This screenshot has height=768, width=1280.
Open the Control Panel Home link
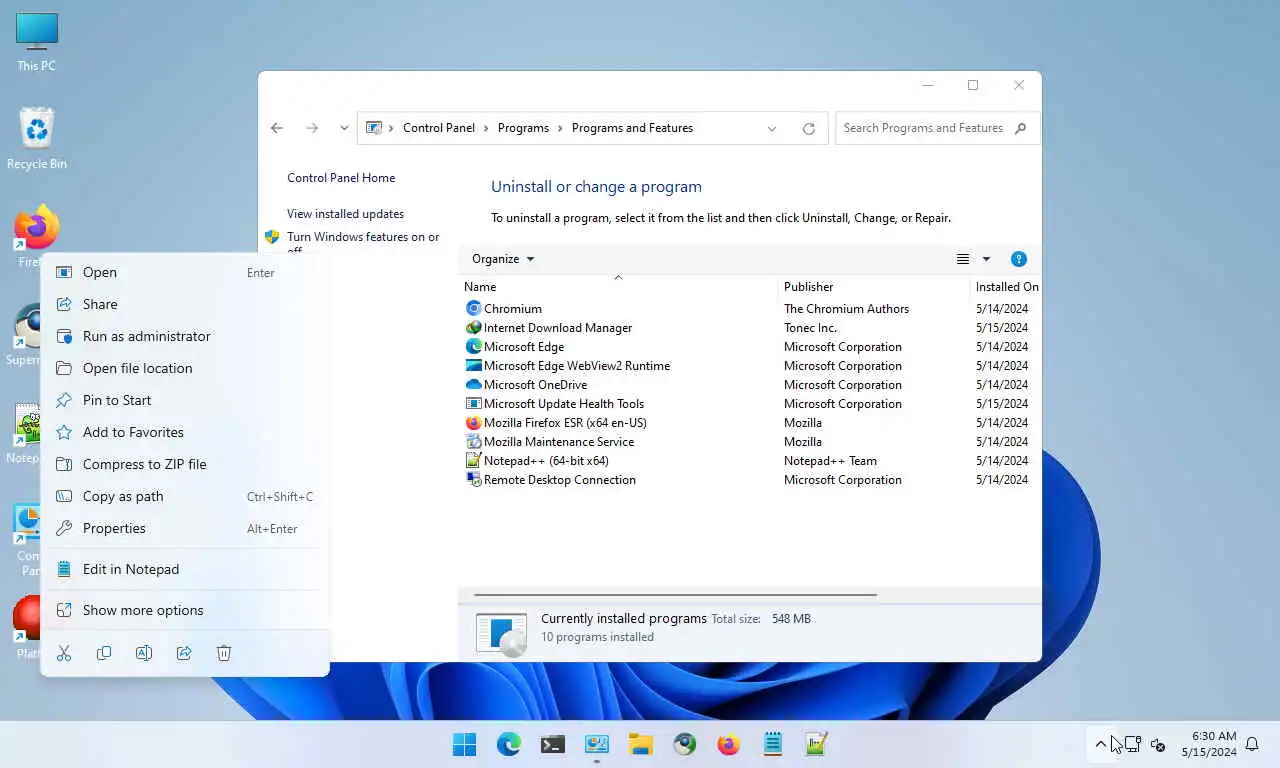341,178
